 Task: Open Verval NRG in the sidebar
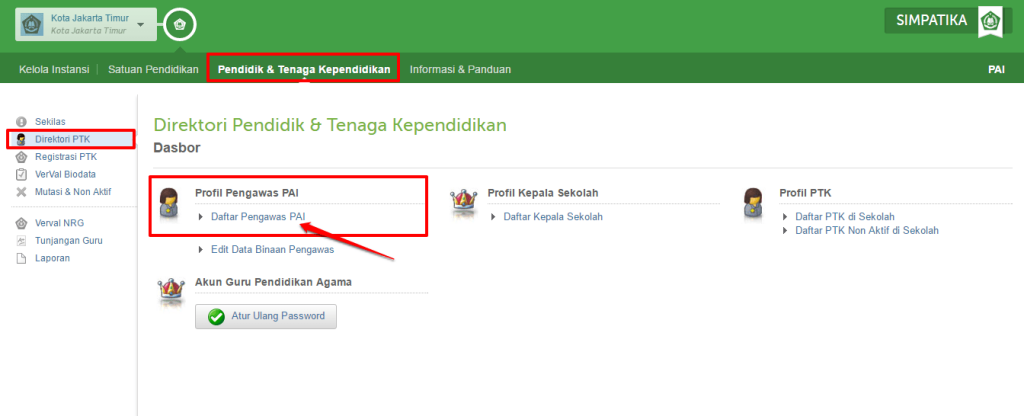[x=59, y=223]
